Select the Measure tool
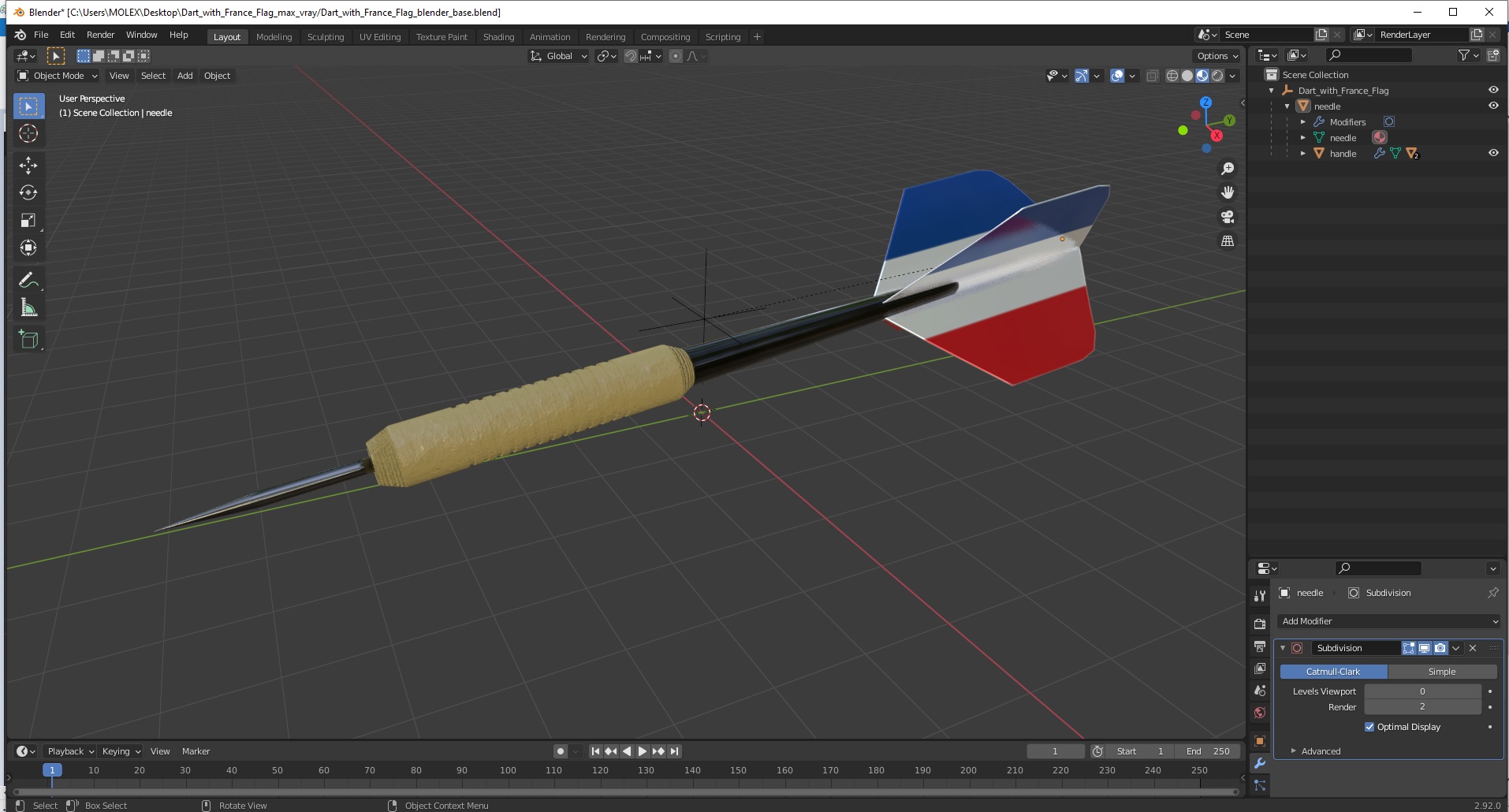 [28, 307]
